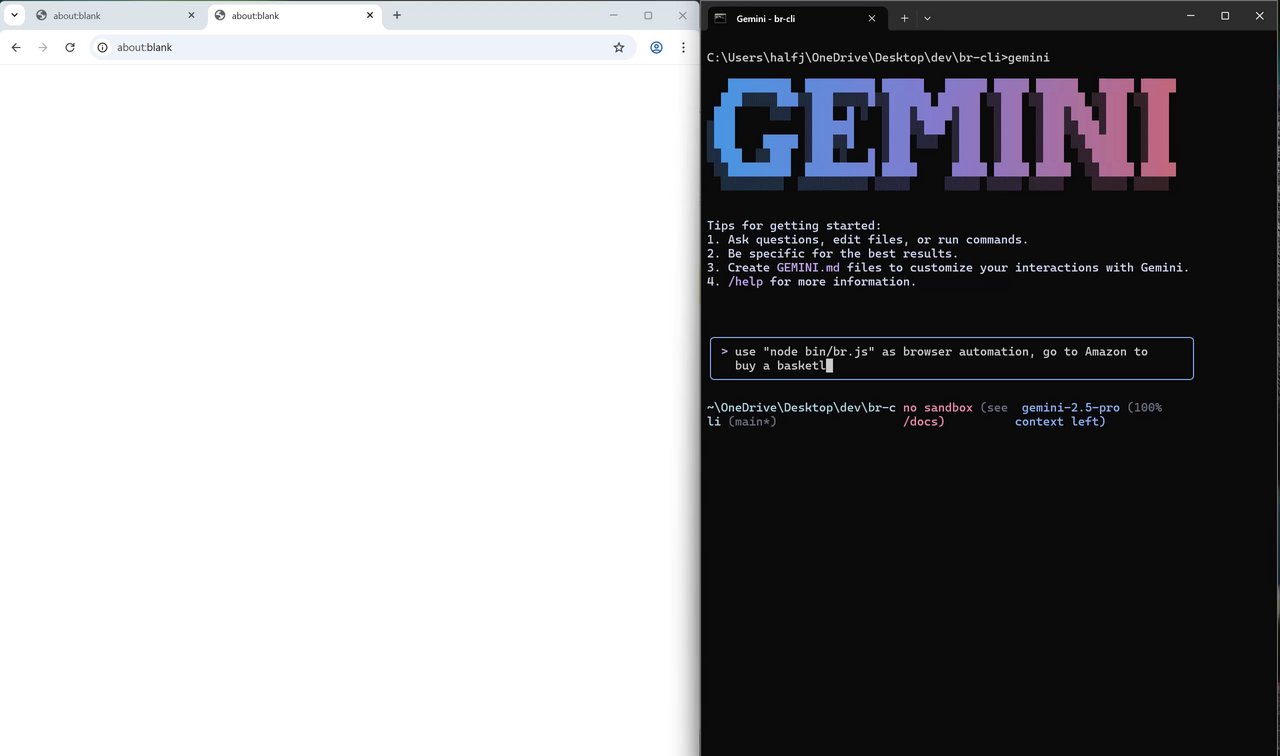View site information icon in address bar
Viewport: 1280px width, 756px height.
click(x=102, y=47)
